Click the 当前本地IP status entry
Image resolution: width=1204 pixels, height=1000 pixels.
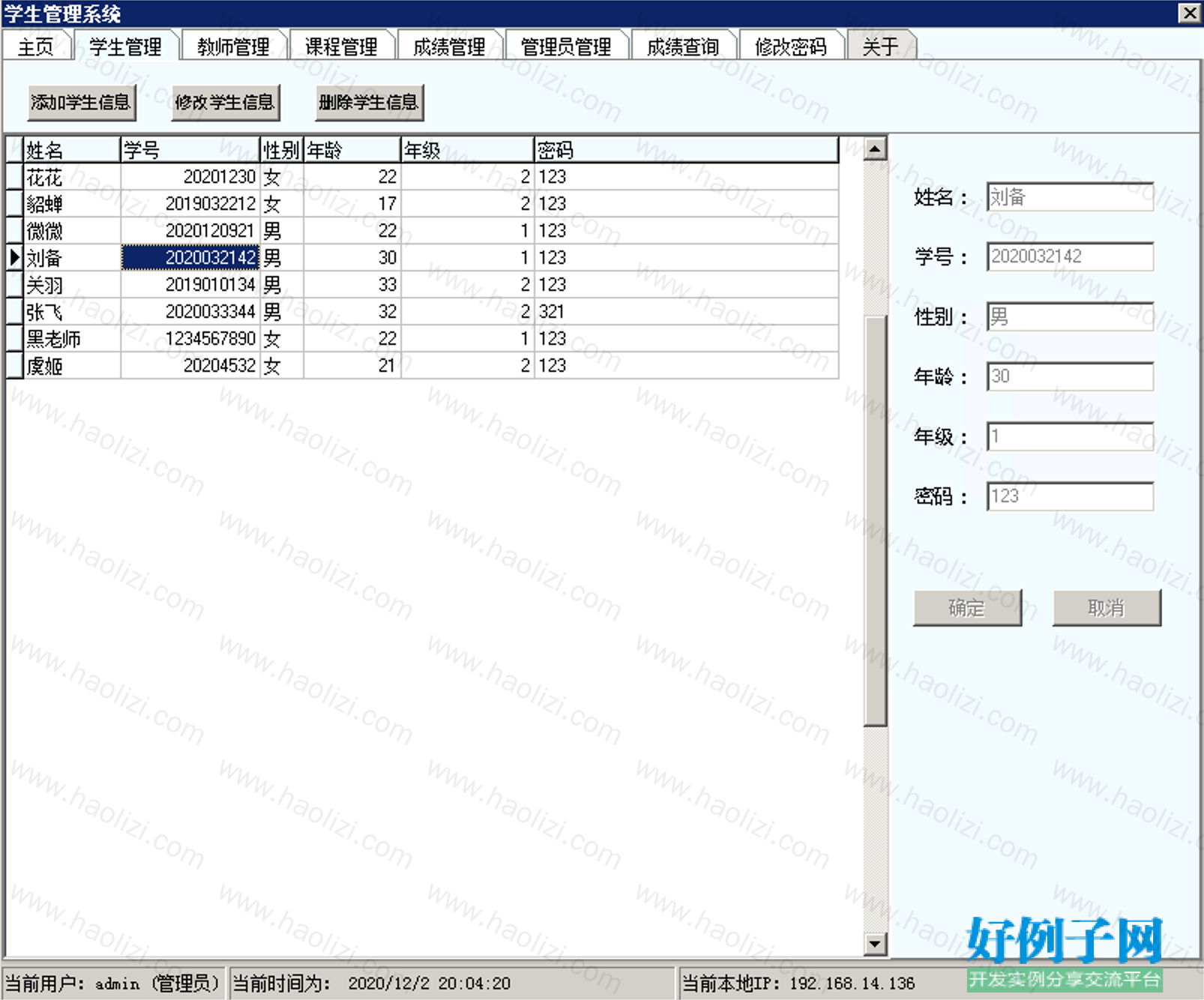tap(939, 983)
